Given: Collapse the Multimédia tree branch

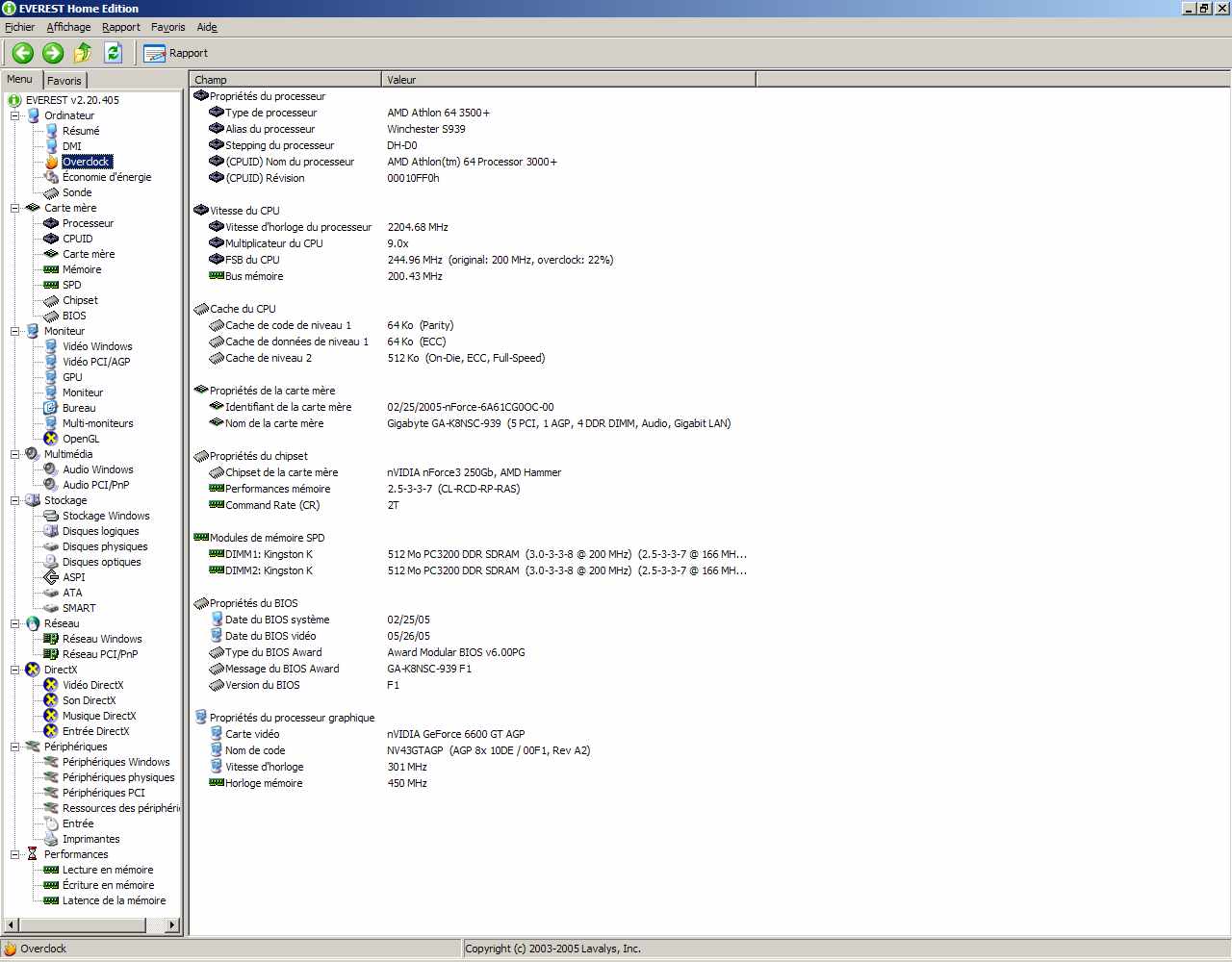Looking at the screenshot, I should click(15, 454).
